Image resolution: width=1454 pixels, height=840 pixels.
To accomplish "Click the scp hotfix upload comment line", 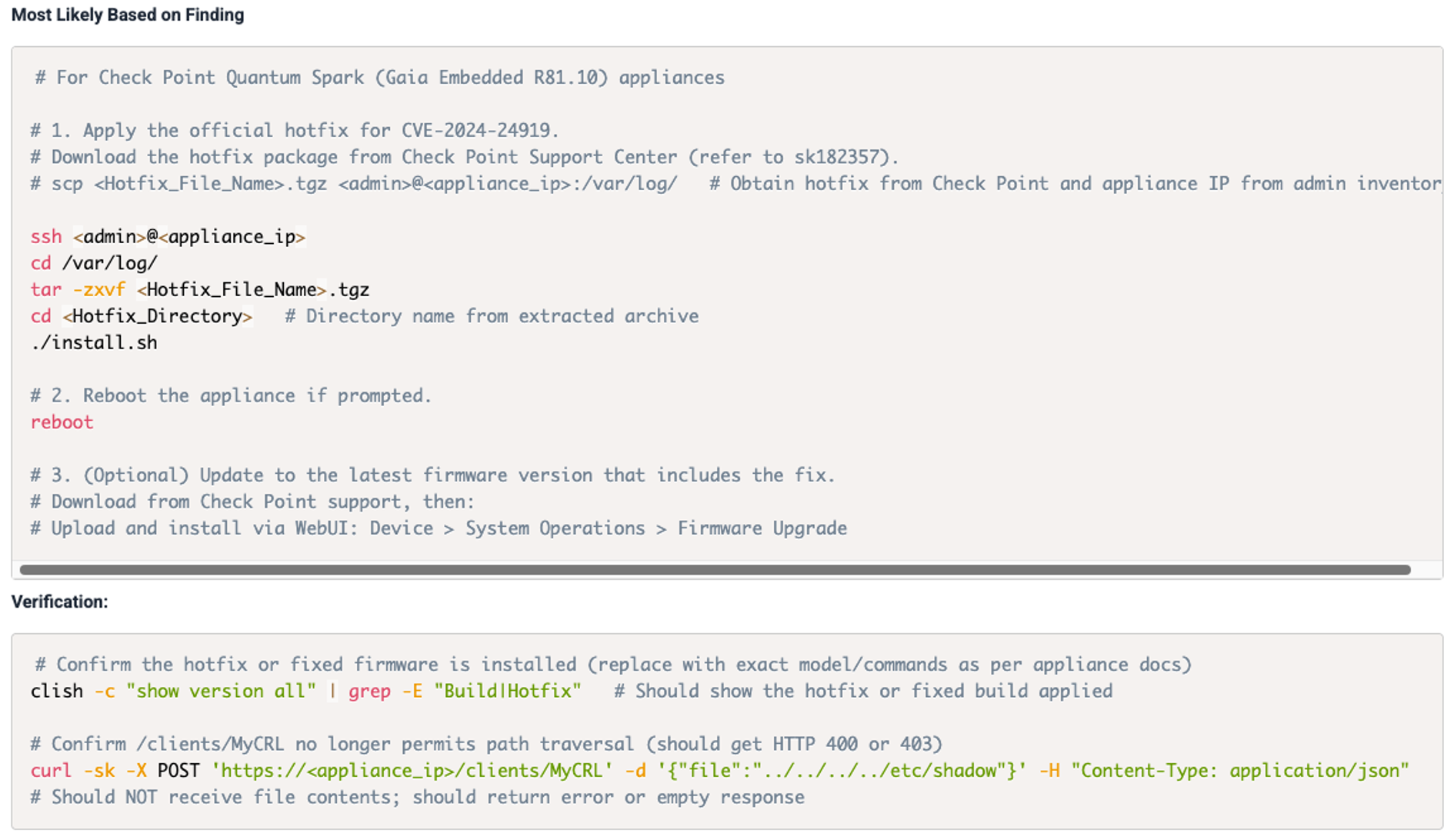I will coord(354,184).
